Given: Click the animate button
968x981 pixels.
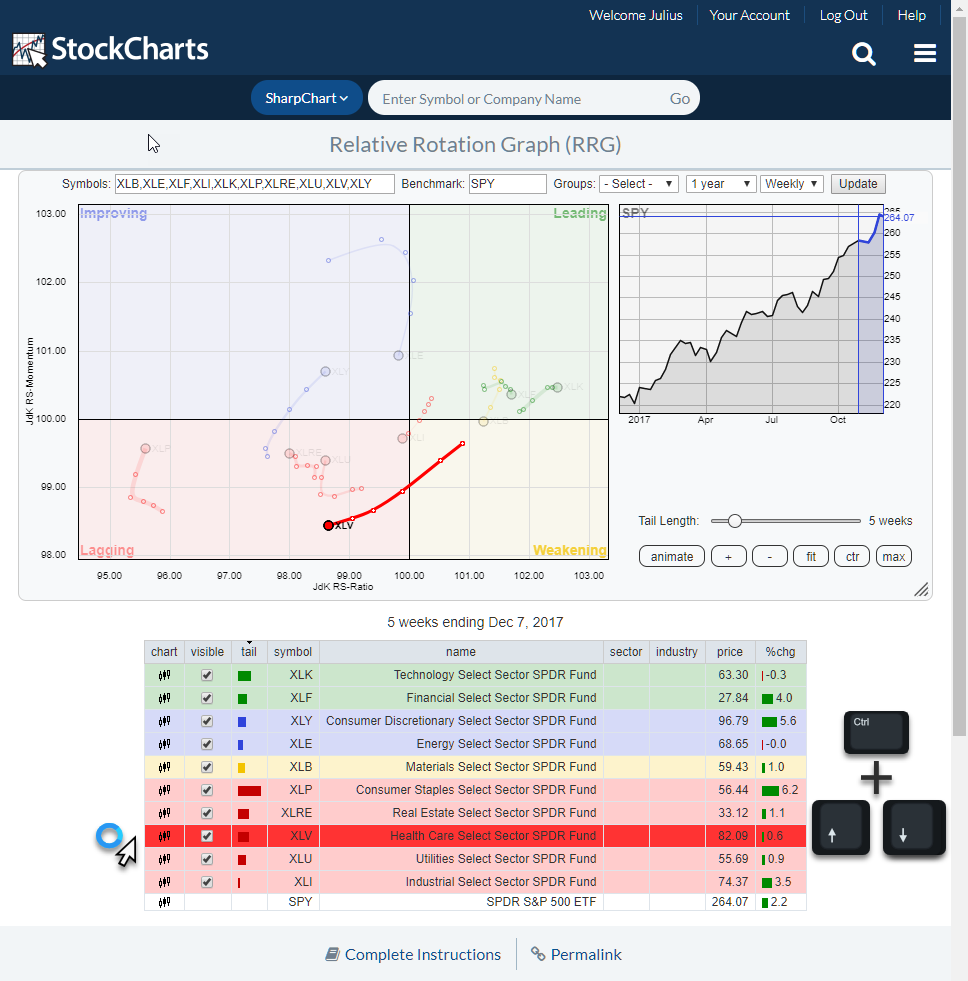Looking at the screenshot, I should 671,556.
